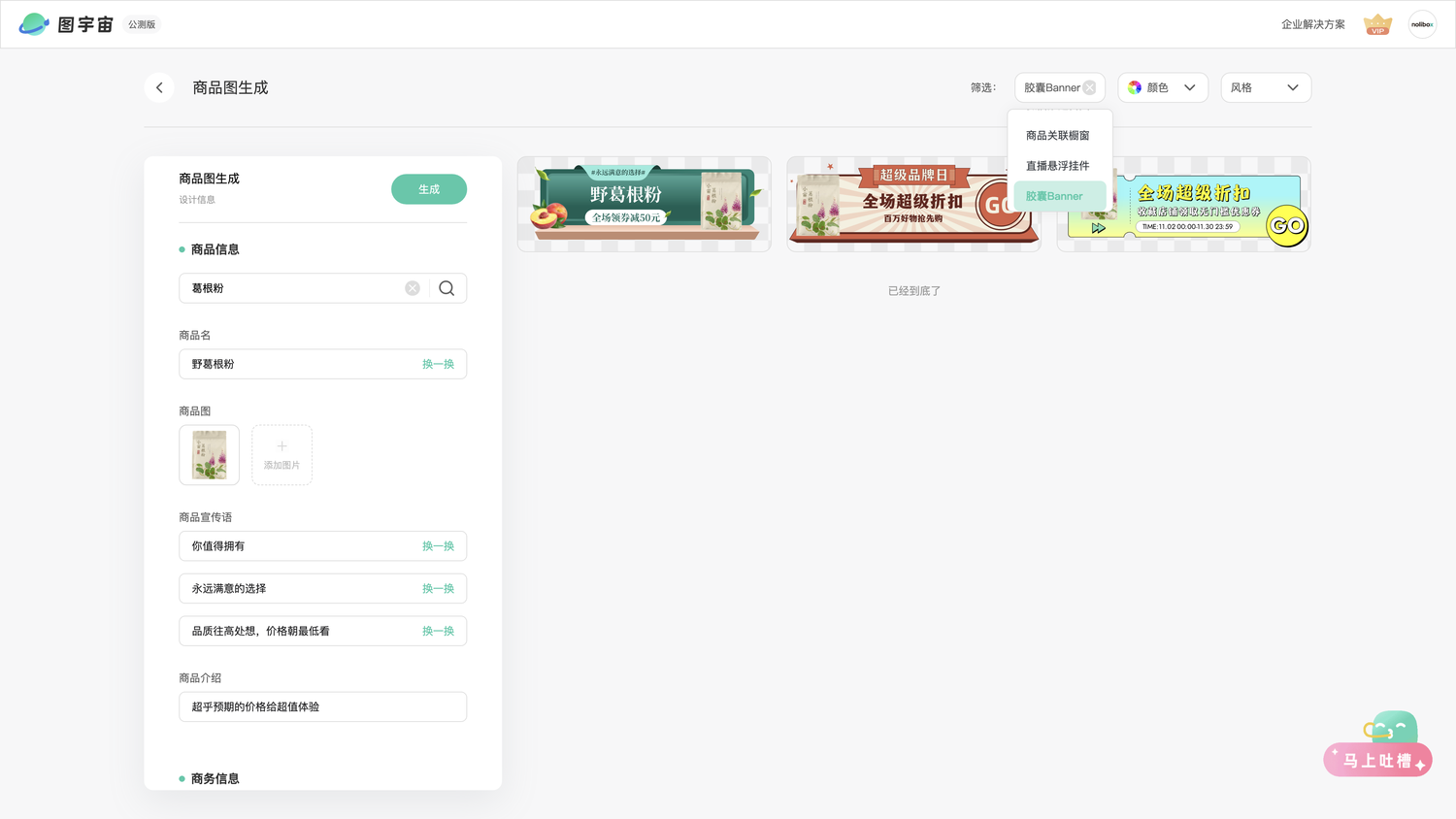Click the 商务信息 section heading

click(x=215, y=778)
